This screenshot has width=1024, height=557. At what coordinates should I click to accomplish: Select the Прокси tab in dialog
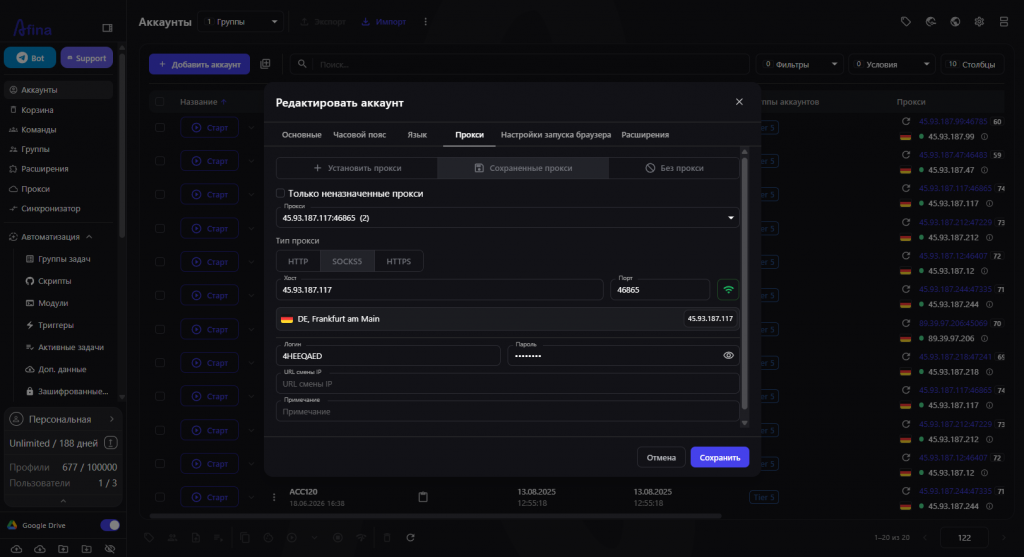click(469, 135)
